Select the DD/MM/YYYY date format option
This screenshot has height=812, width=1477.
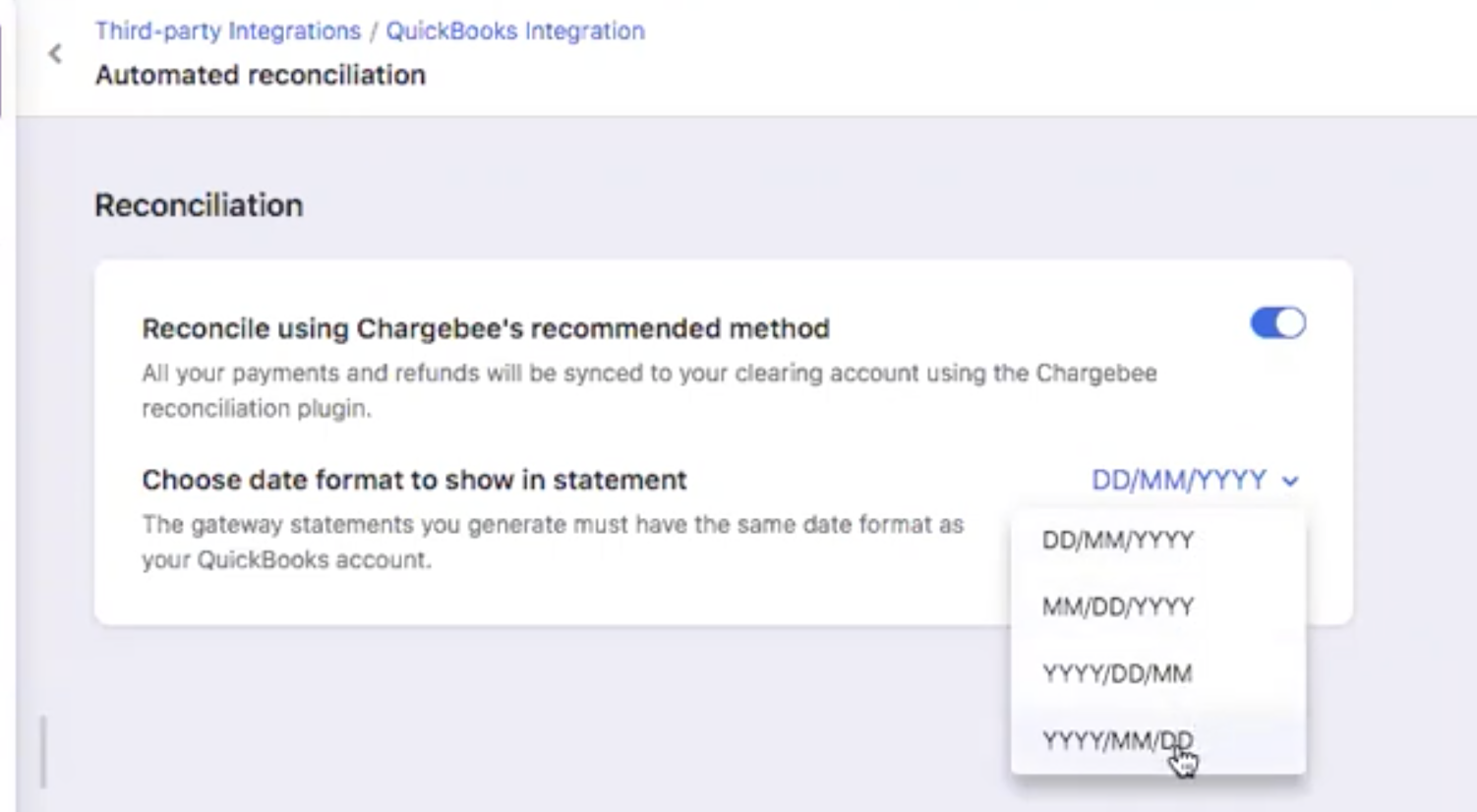1116,540
